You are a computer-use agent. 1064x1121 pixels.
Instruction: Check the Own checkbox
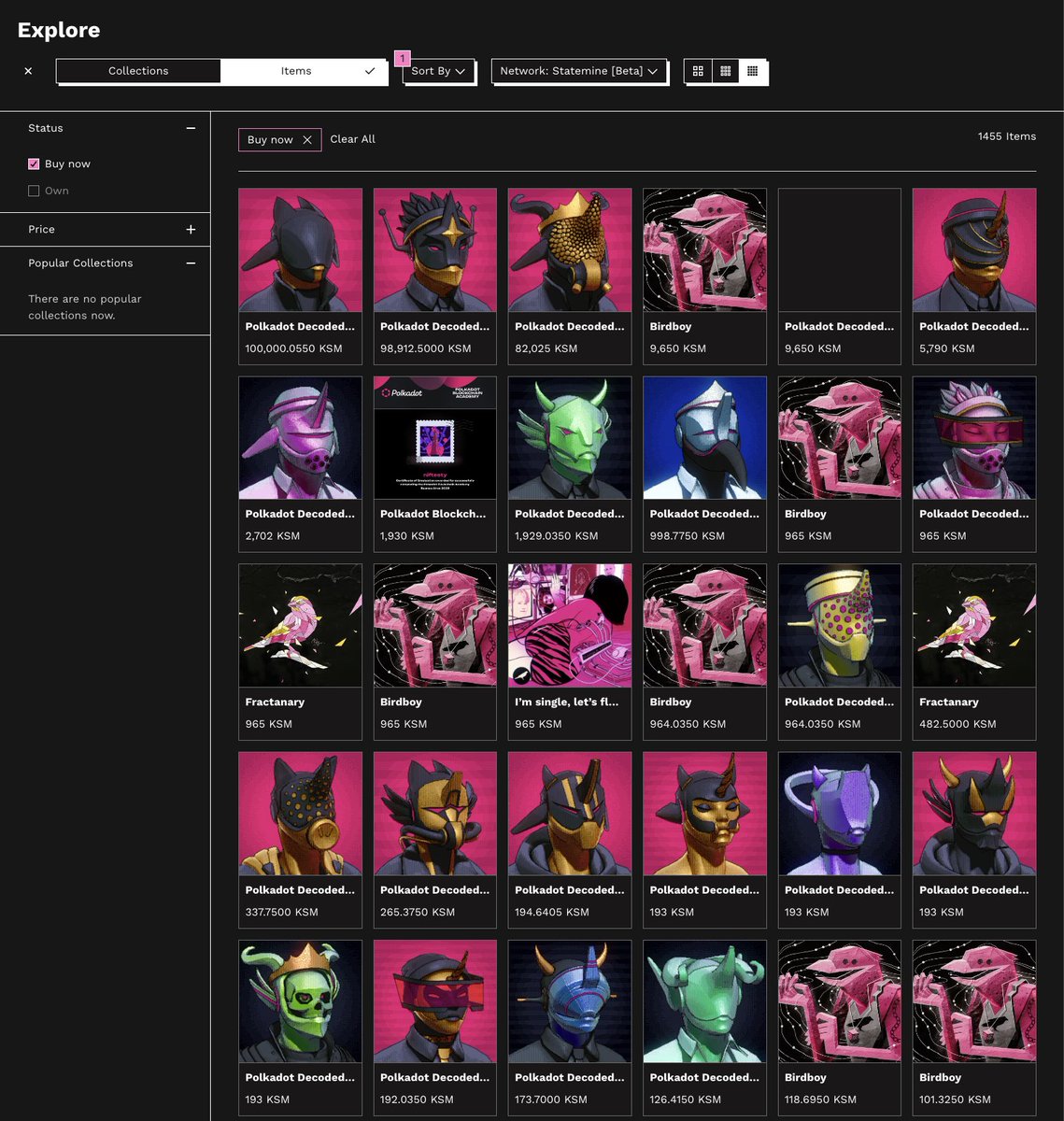click(x=34, y=191)
